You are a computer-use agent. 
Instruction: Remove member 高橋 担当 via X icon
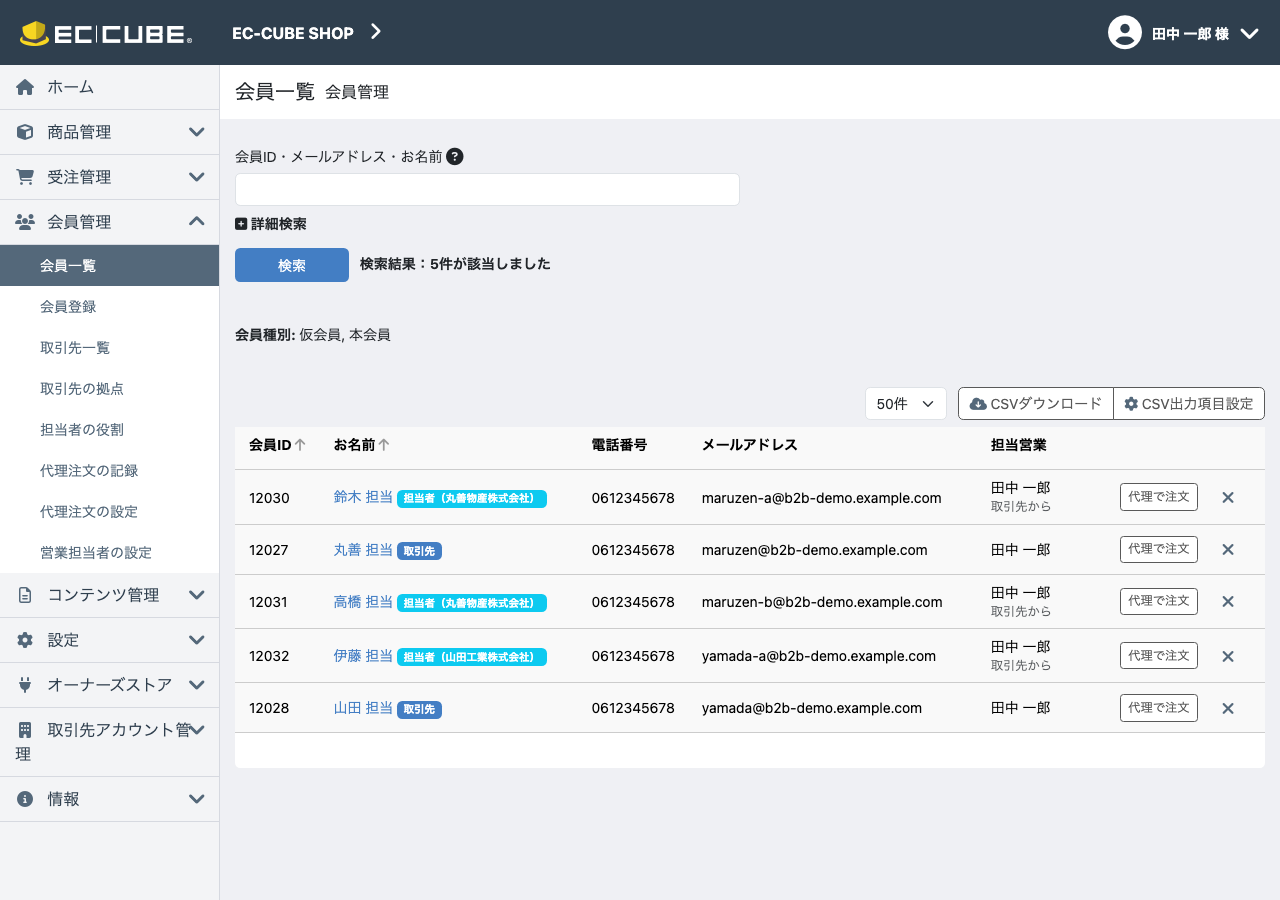click(x=1228, y=601)
